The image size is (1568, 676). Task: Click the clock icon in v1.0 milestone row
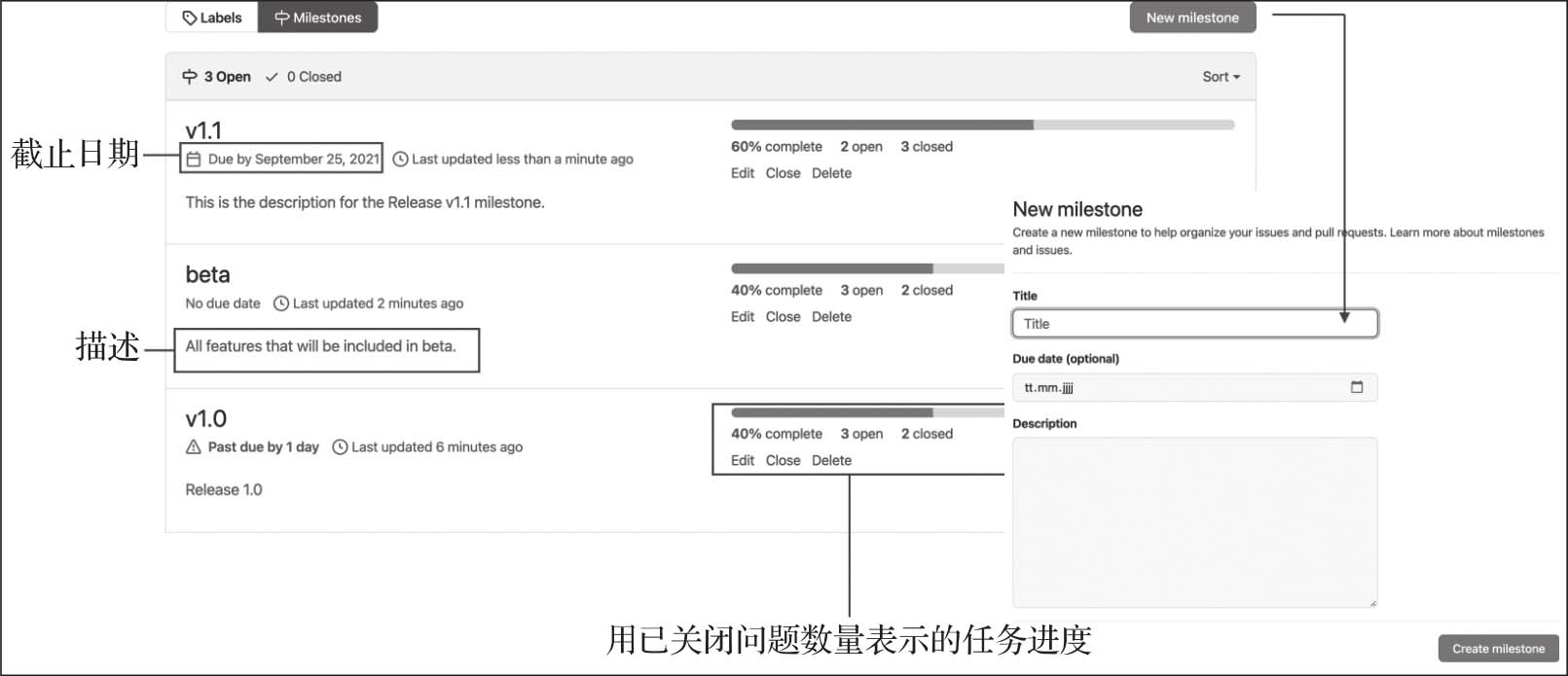[x=340, y=447]
